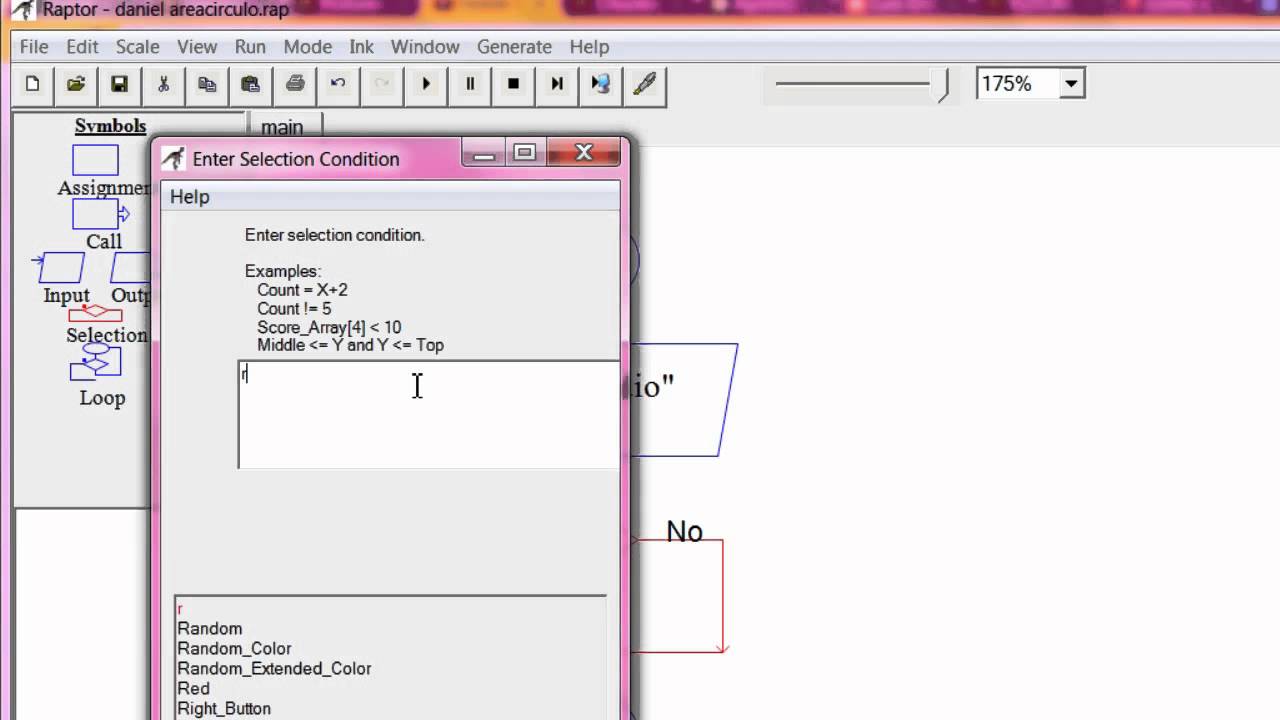Paste using the clipboard icon

click(x=251, y=84)
